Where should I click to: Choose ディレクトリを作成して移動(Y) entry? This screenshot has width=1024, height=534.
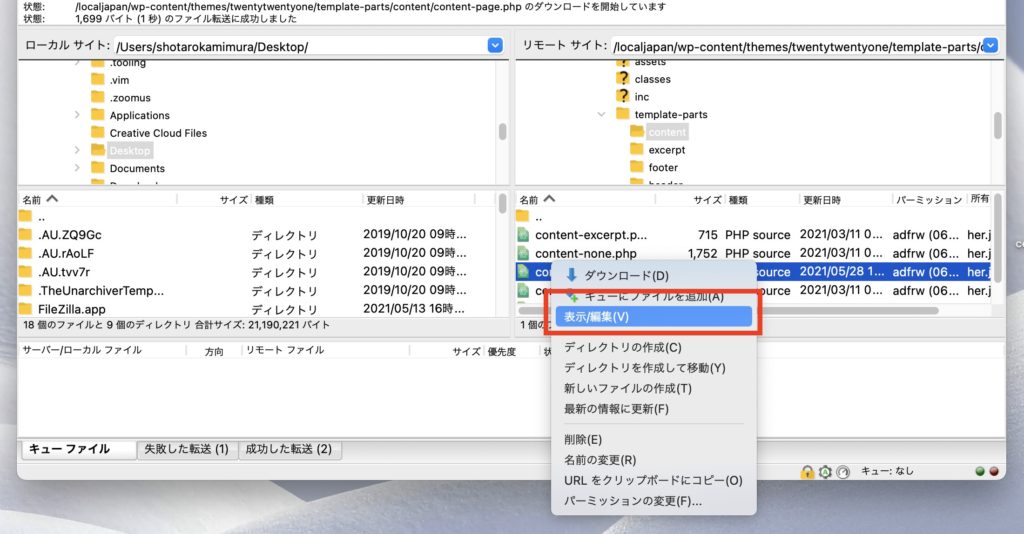tap(645, 368)
